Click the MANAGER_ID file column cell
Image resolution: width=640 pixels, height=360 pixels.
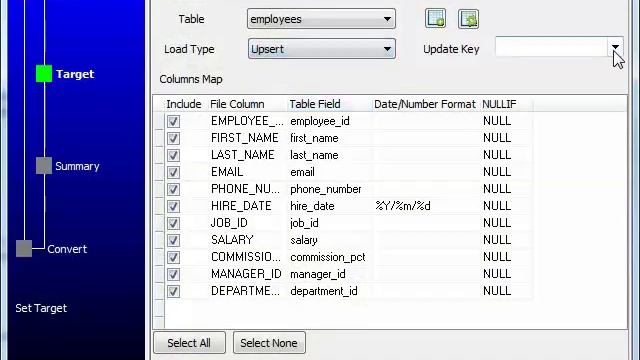[247, 274]
